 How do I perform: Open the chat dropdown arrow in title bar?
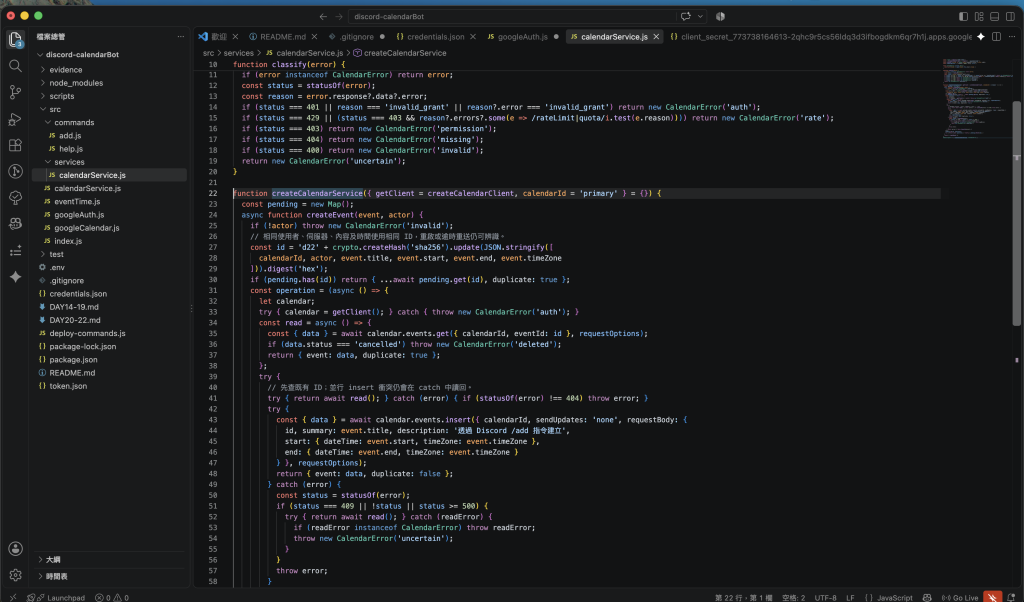tap(700, 16)
